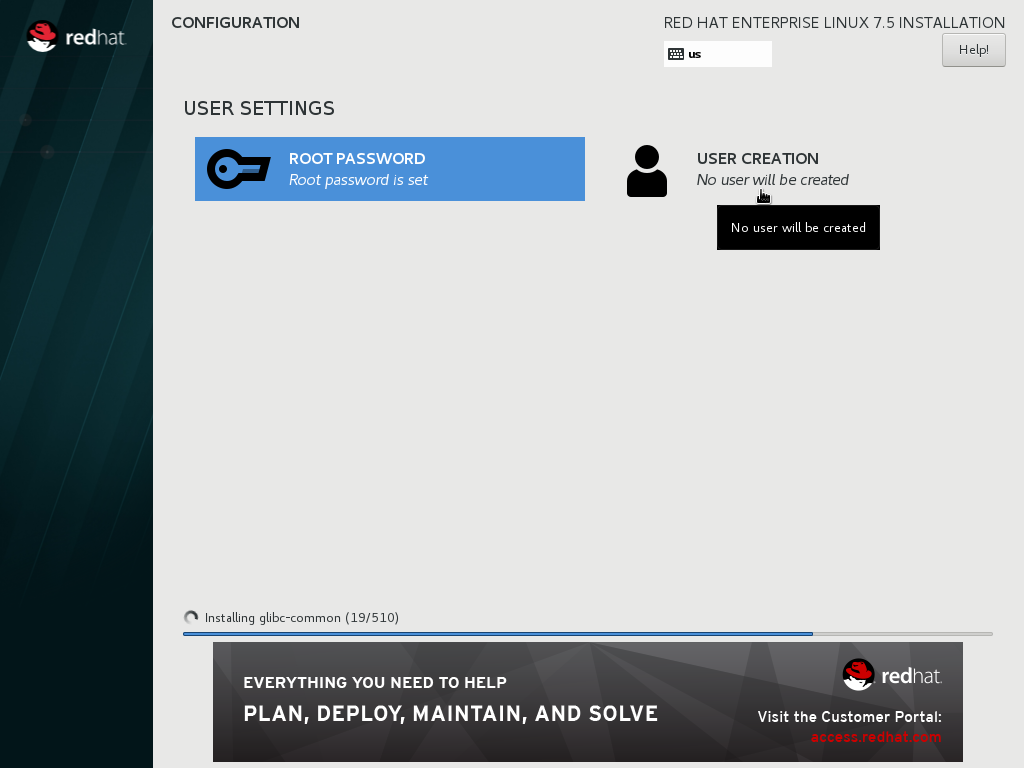Select the us keyboard layout indicator
1024x768 pixels.
[x=718, y=54]
